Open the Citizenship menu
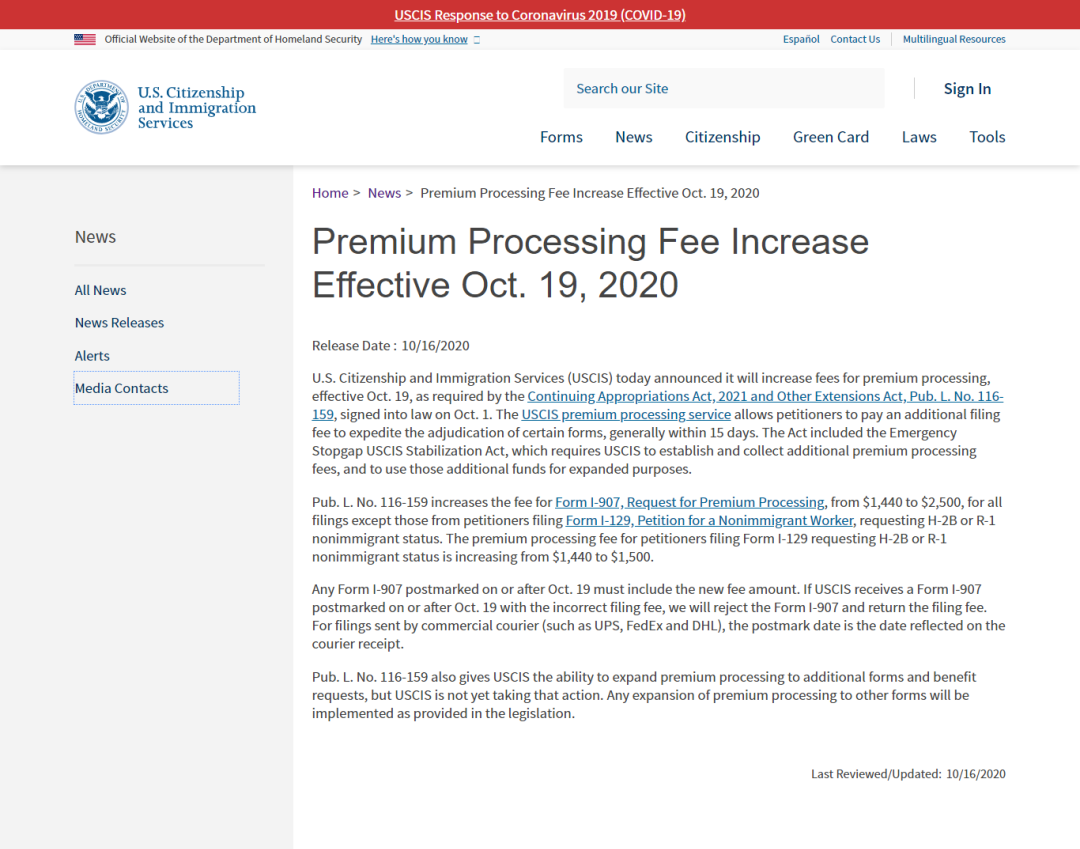1080x849 pixels. coord(723,137)
